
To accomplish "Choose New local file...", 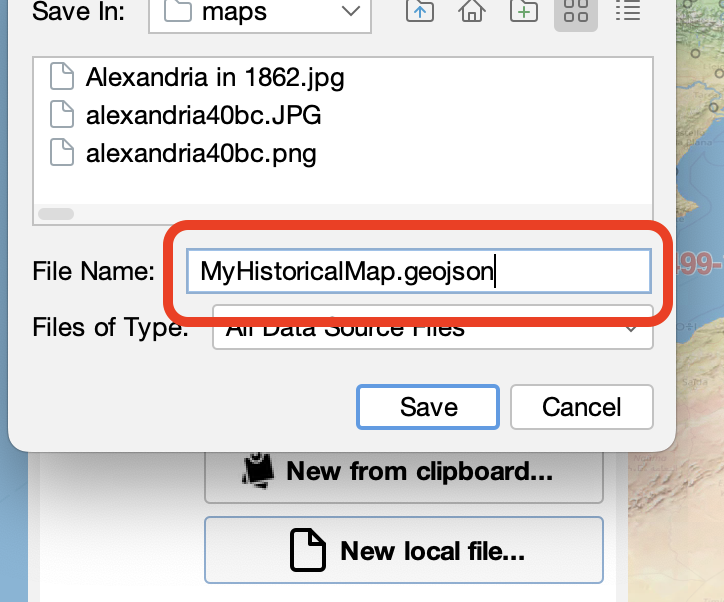I will point(404,550).
